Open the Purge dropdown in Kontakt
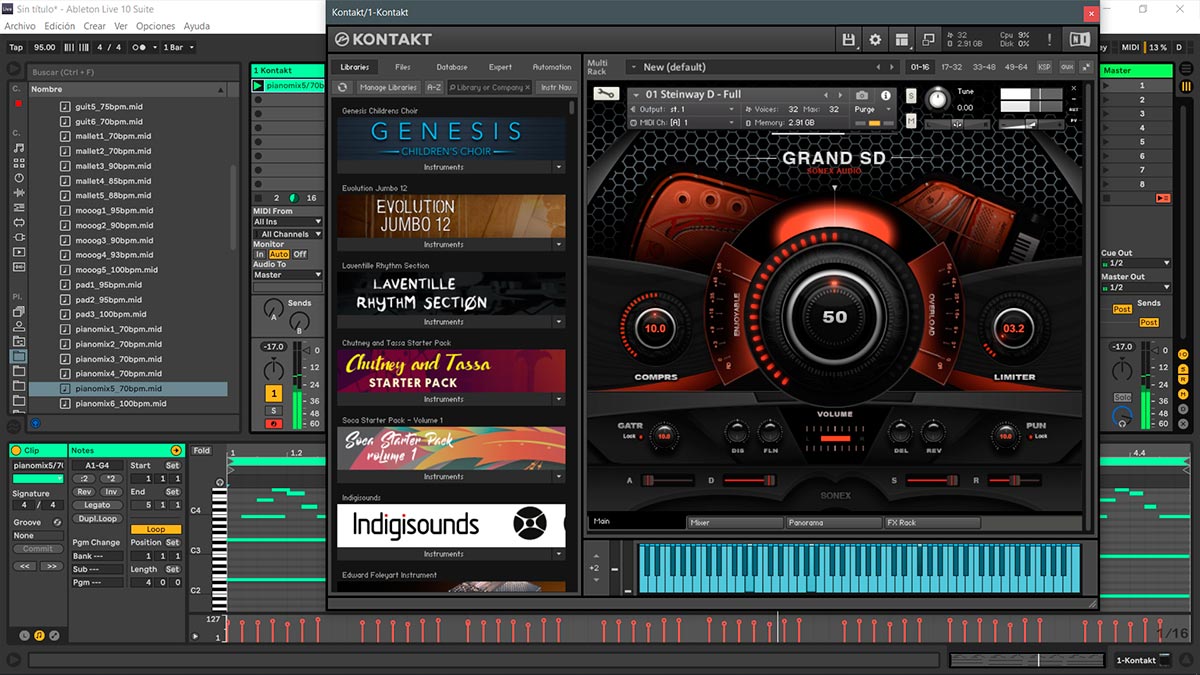This screenshot has height=675, width=1200. pos(870,110)
